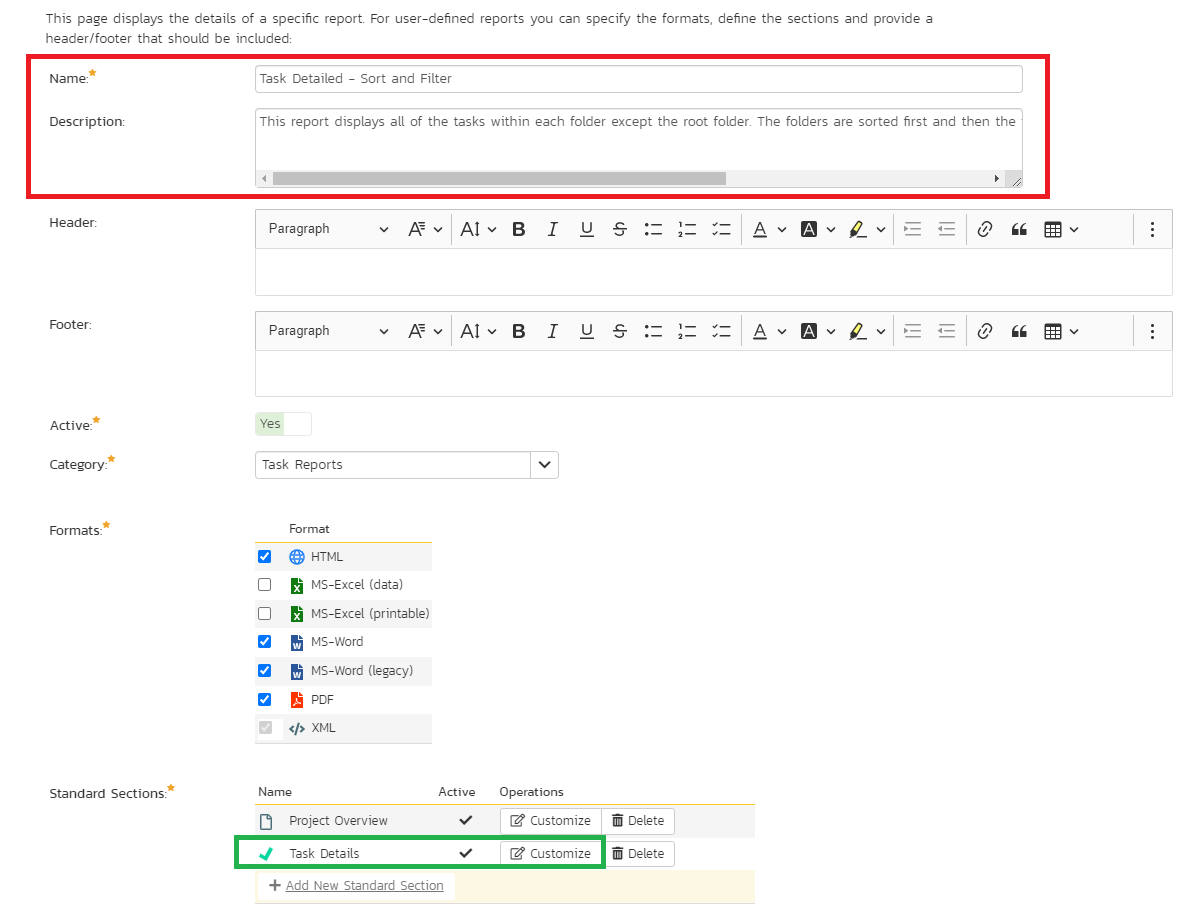
Task: Click into the Name text field
Action: coord(638,79)
